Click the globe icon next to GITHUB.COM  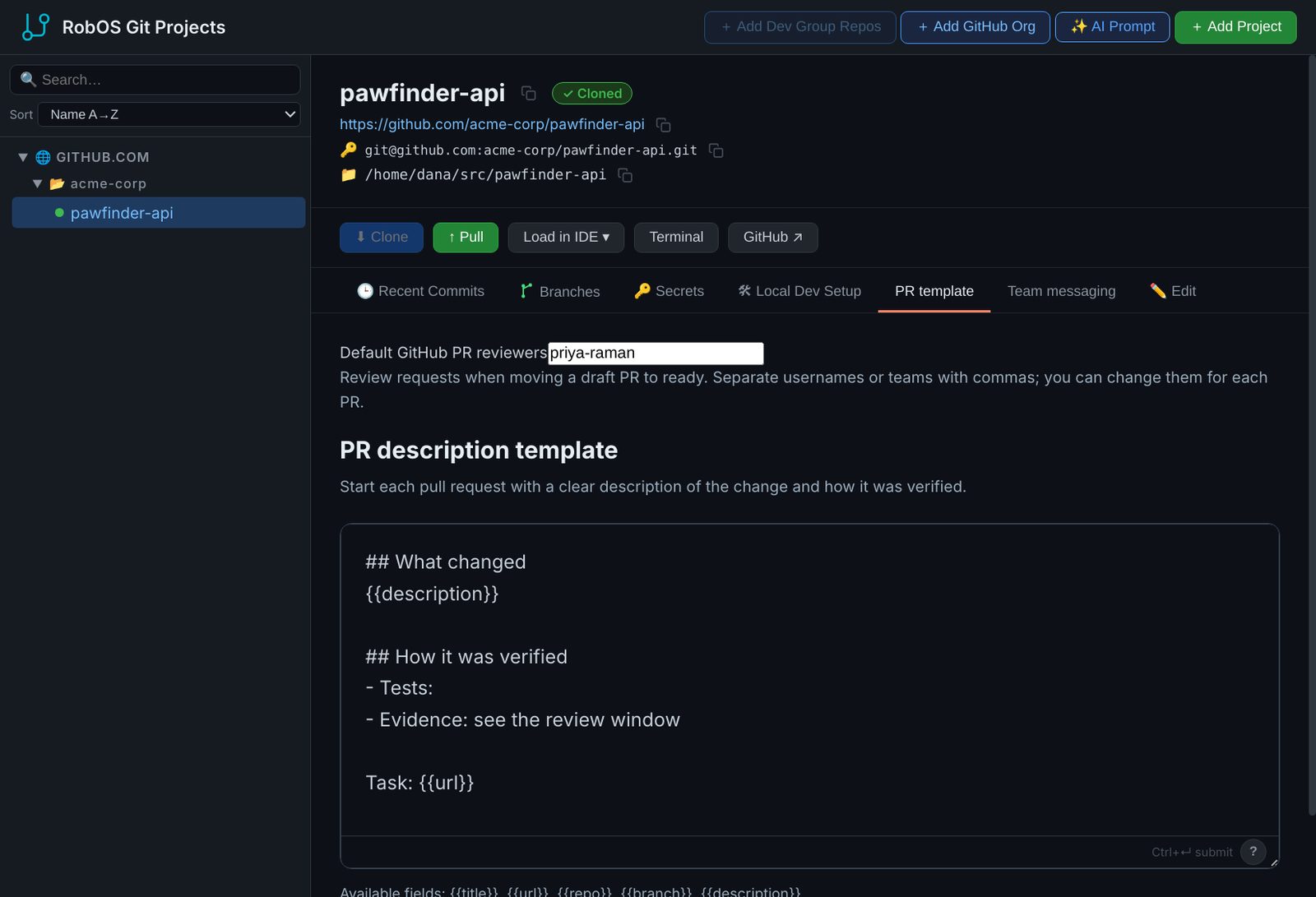pos(43,157)
